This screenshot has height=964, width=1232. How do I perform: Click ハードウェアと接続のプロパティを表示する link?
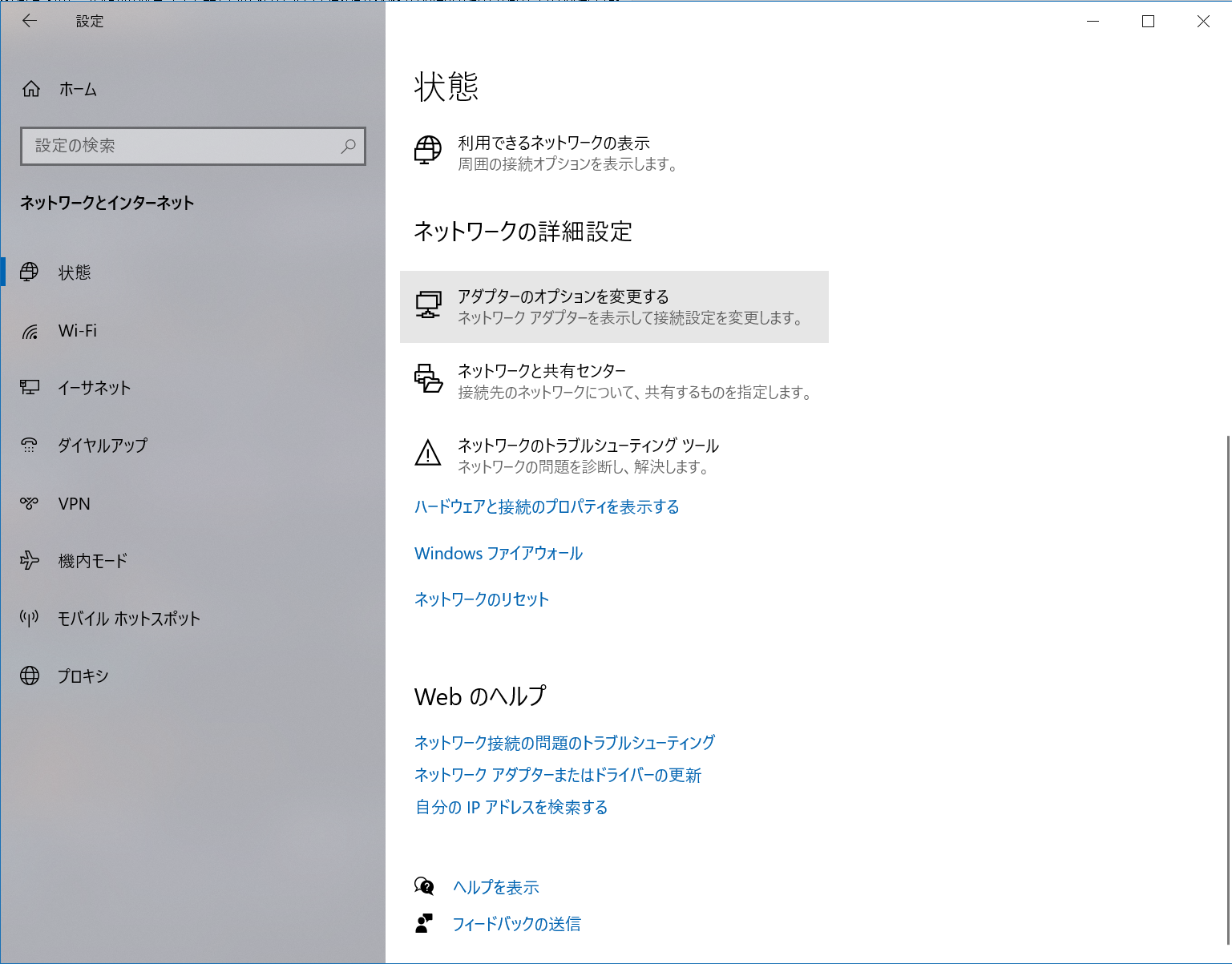pos(547,506)
